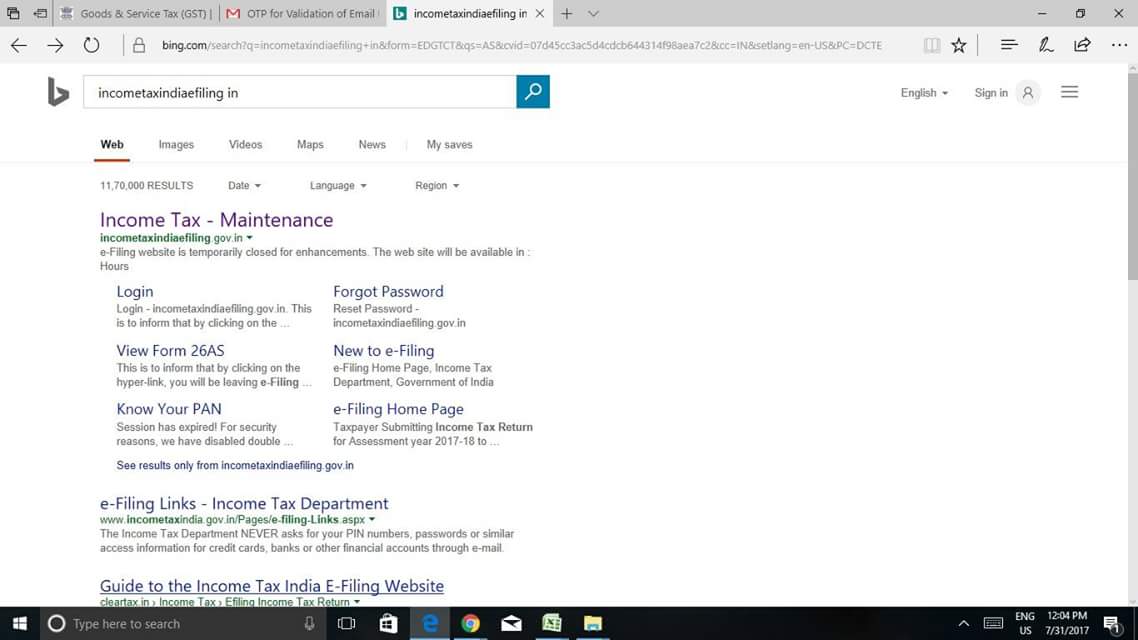Open Mail app from taskbar
The width and height of the screenshot is (1138, 640).
click(511, 623)
